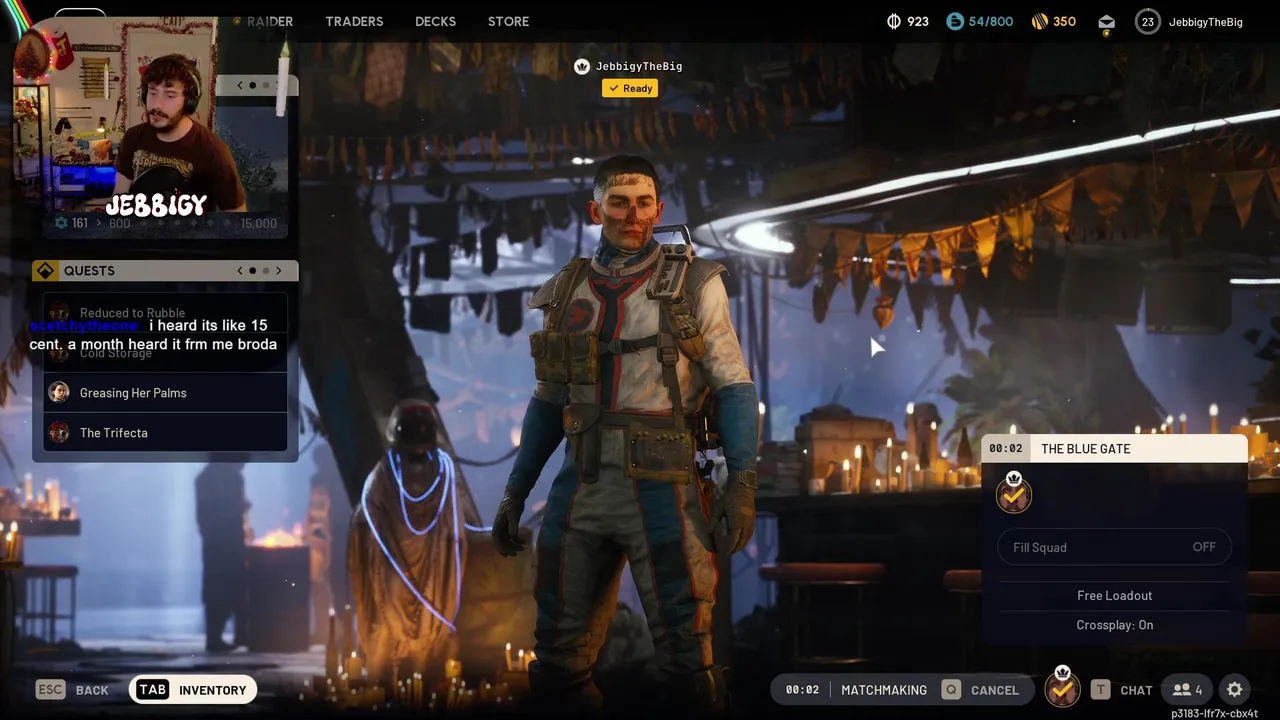This screenshot has width=1280, height=720.
Task: Select the Free Loadout option
Action: pyautogui.click(x=1114, y=595)
